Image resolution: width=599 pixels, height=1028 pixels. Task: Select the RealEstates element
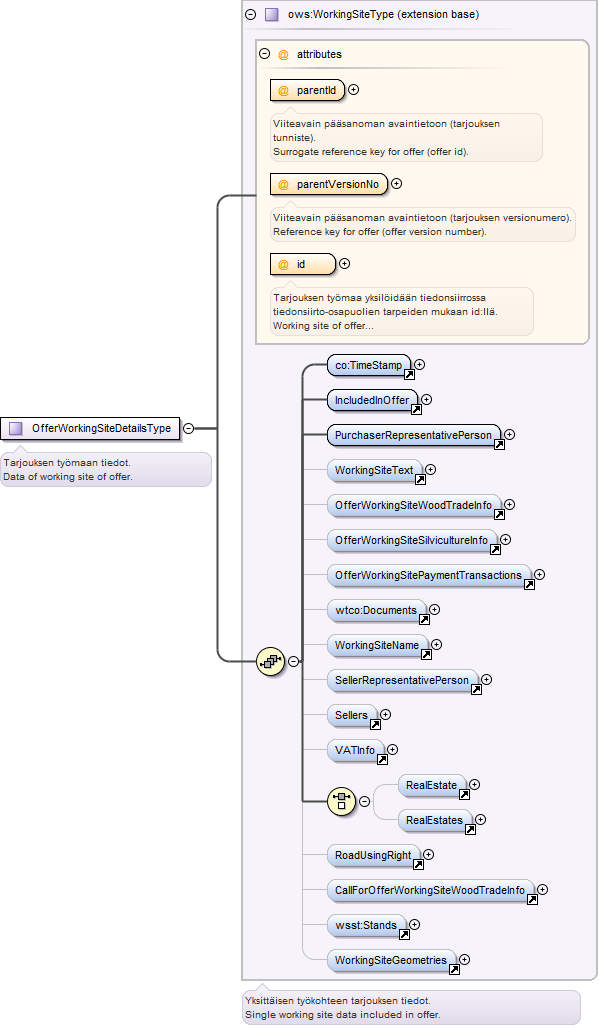[435, 820]
